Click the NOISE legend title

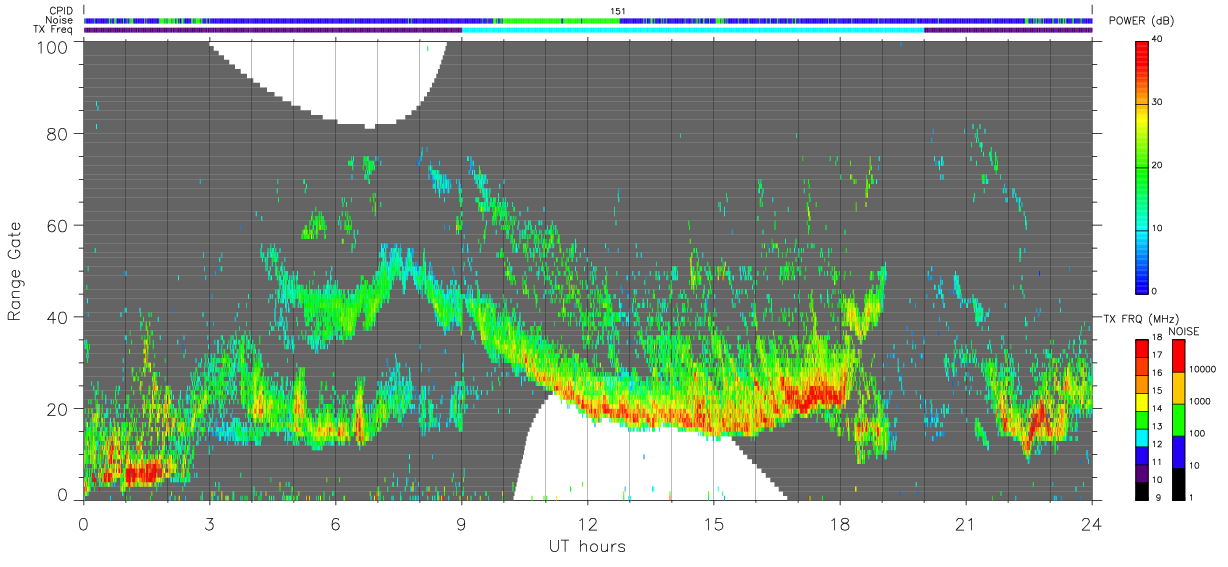1184,331
